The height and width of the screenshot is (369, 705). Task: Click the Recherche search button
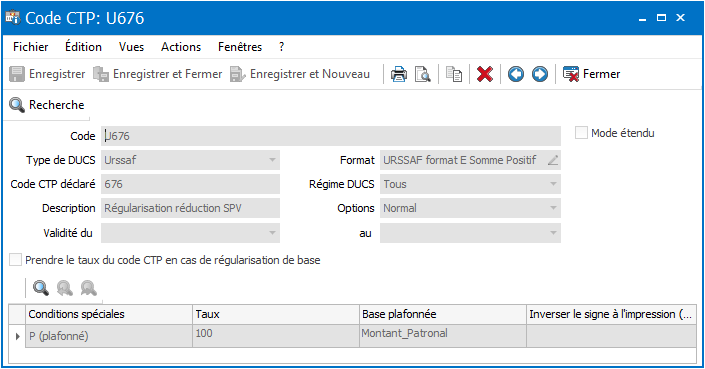coord(47,105)
